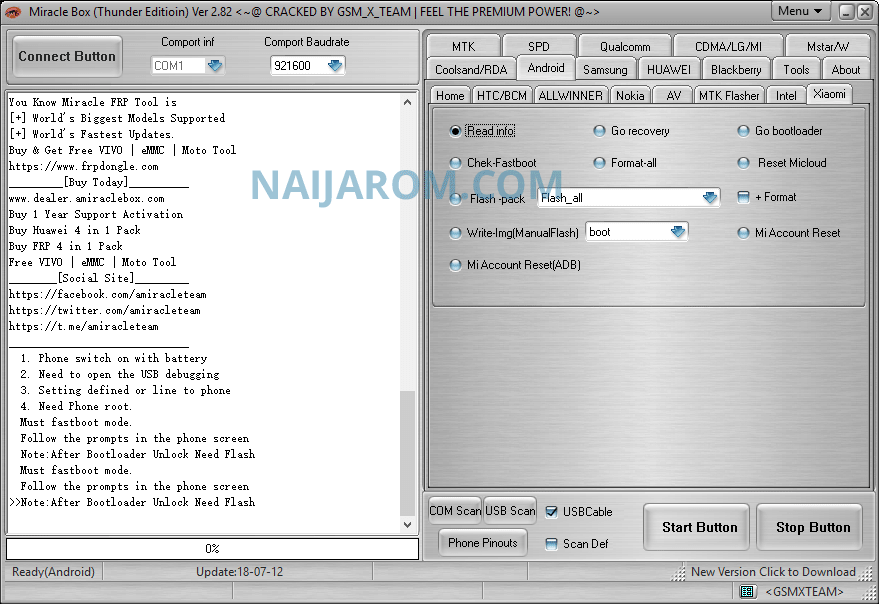The width and height of the screenshot is (879, 604).
Task: Go to the Home sub-tab
Action: pyautogui.click(x=450, y=95)
